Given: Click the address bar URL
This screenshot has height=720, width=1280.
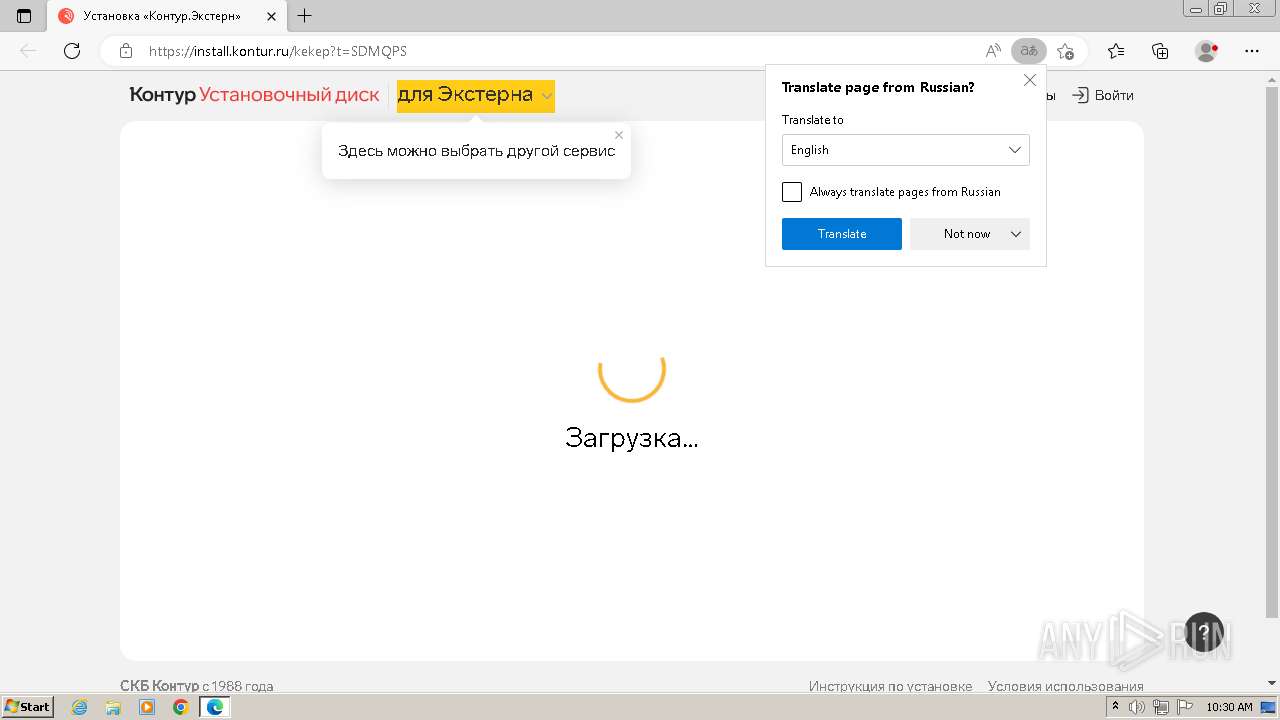Looking at the screenshot, I should (x=278, y=51).
